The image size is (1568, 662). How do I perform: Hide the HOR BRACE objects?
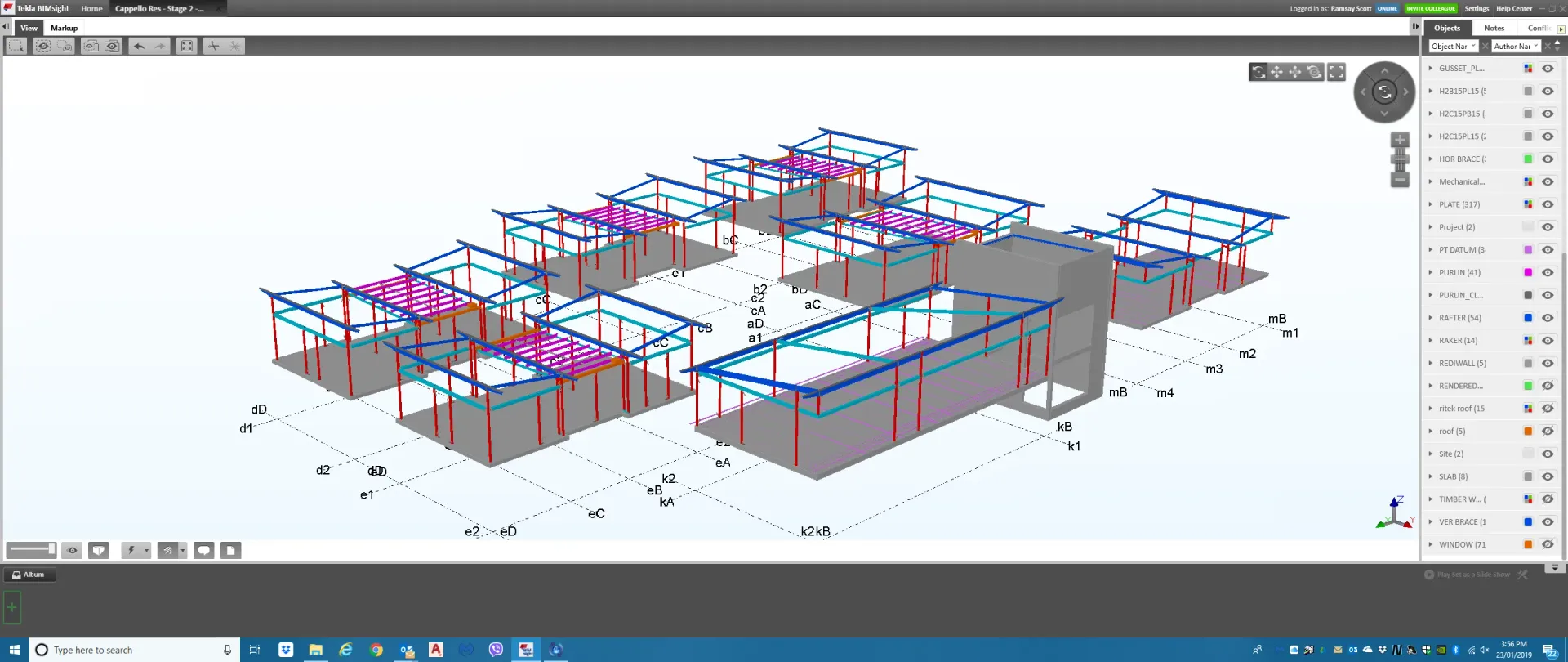[x=1547, y=159]
